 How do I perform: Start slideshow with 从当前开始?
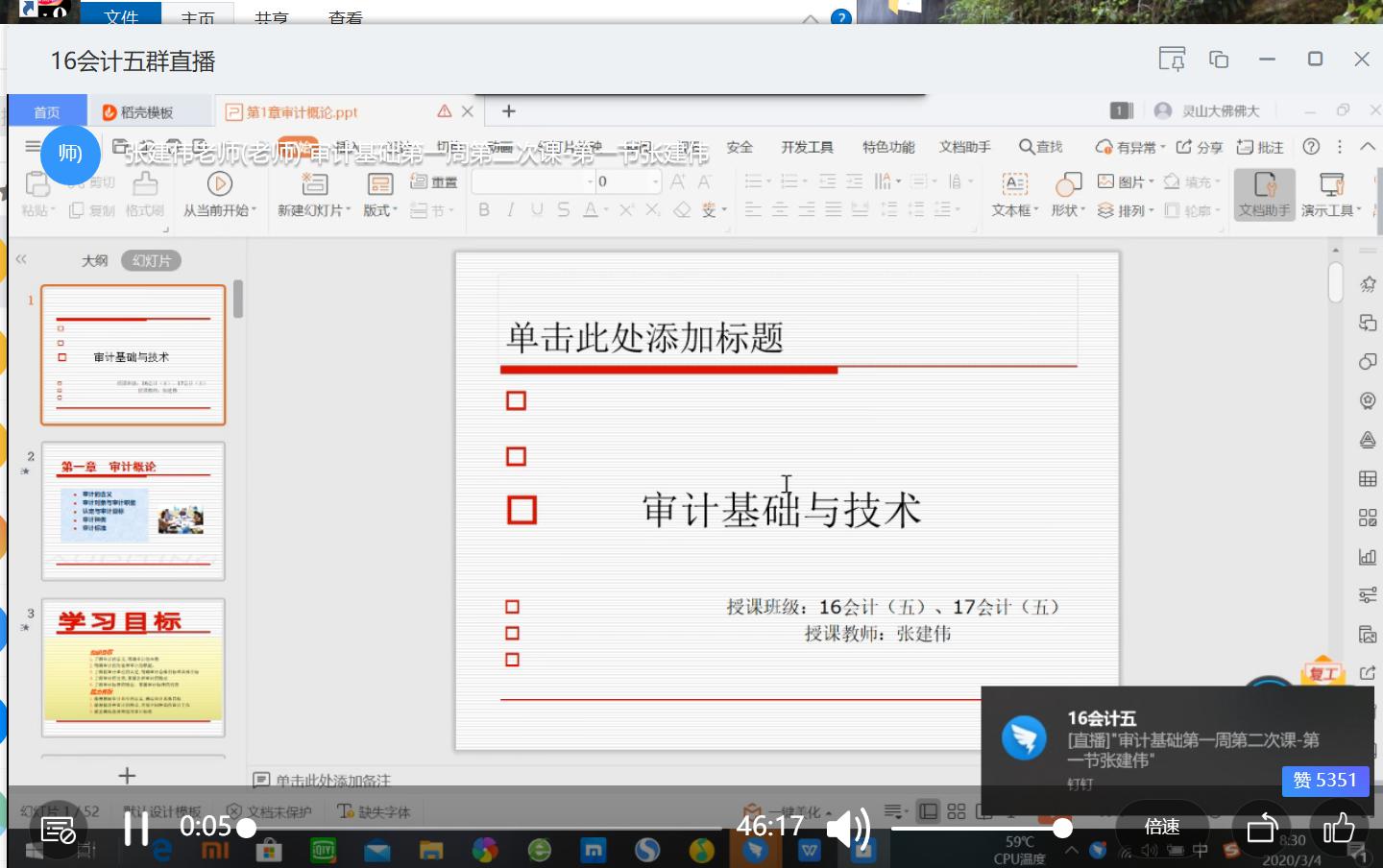(219, 196)
